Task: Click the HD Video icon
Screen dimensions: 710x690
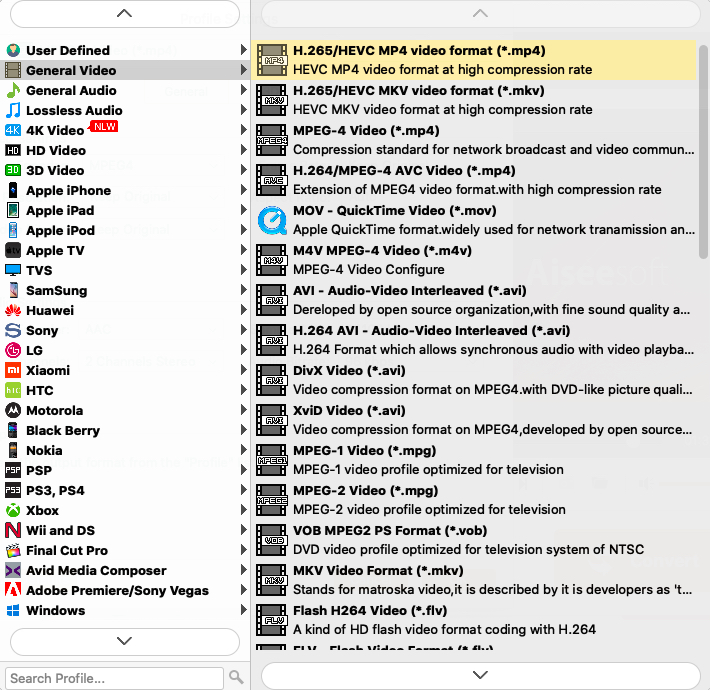Action: coord(13,150)
